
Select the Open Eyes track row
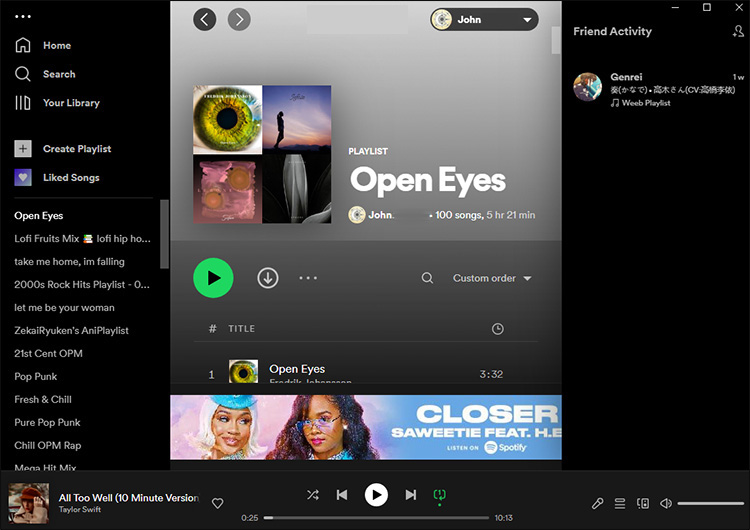[366, 371]
